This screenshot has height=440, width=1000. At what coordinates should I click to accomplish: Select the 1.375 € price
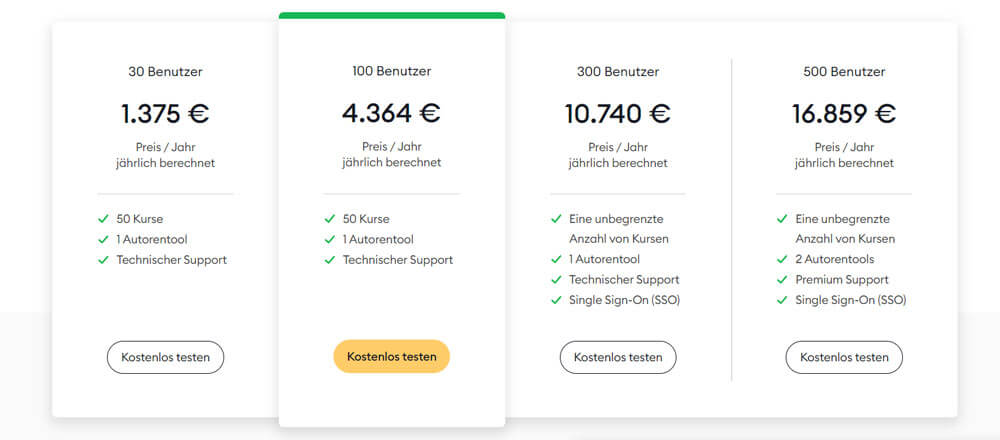pos(165,114)
